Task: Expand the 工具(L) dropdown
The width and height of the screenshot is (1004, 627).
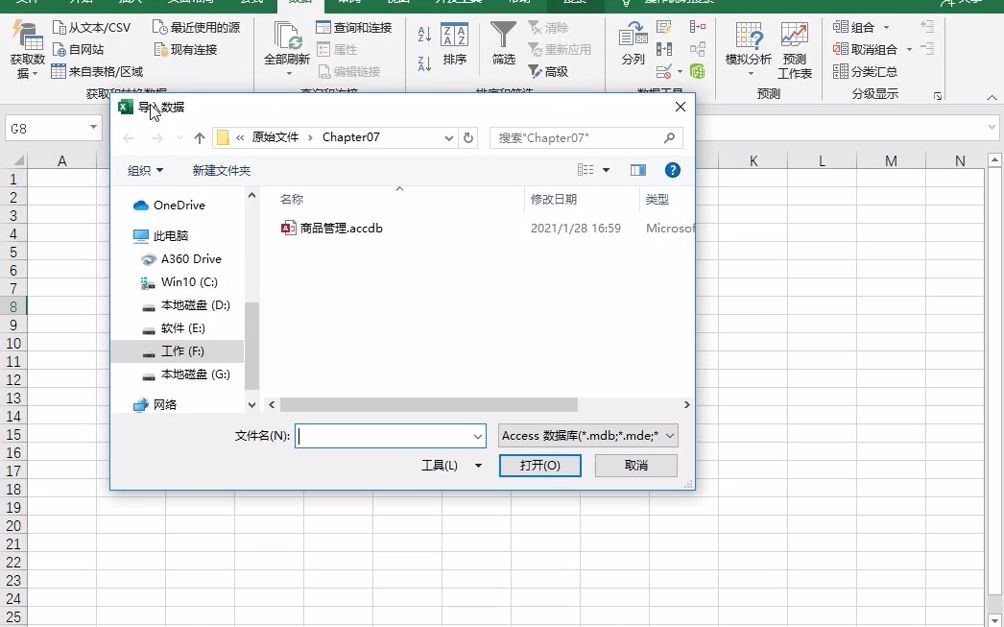Action: coord(451,466)
